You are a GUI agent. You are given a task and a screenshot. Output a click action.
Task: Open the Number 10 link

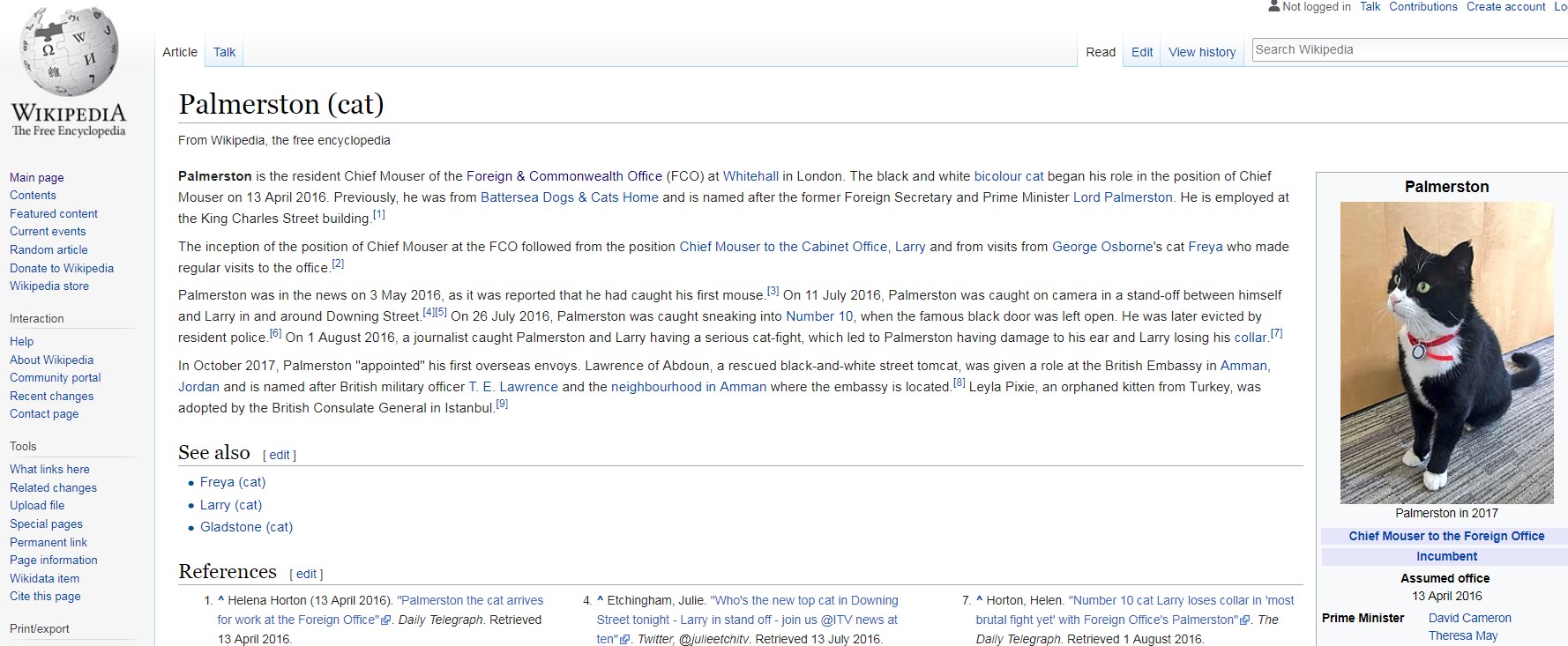pyautogui.click(x=819, y=316)
